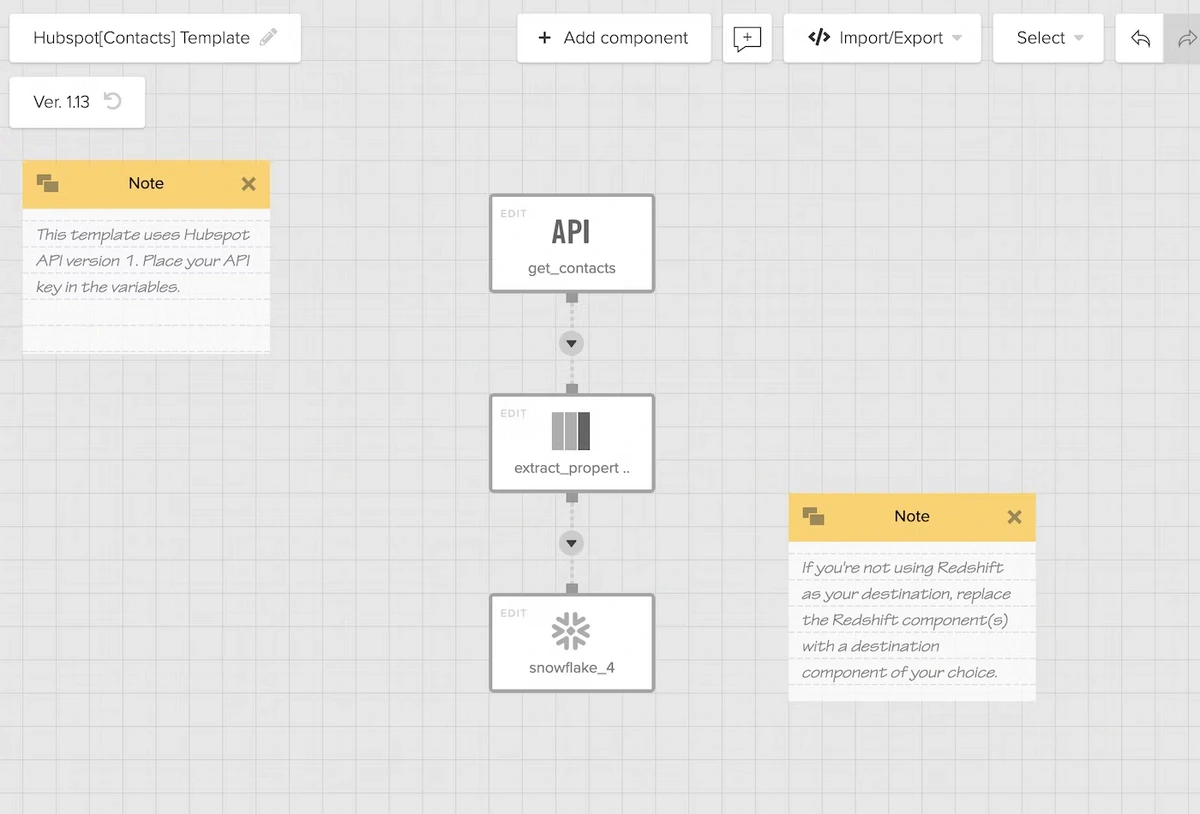Click the stack icon on the Hubspot API note
This screenshot has height=814, width=1200.
tap(47, 183)
